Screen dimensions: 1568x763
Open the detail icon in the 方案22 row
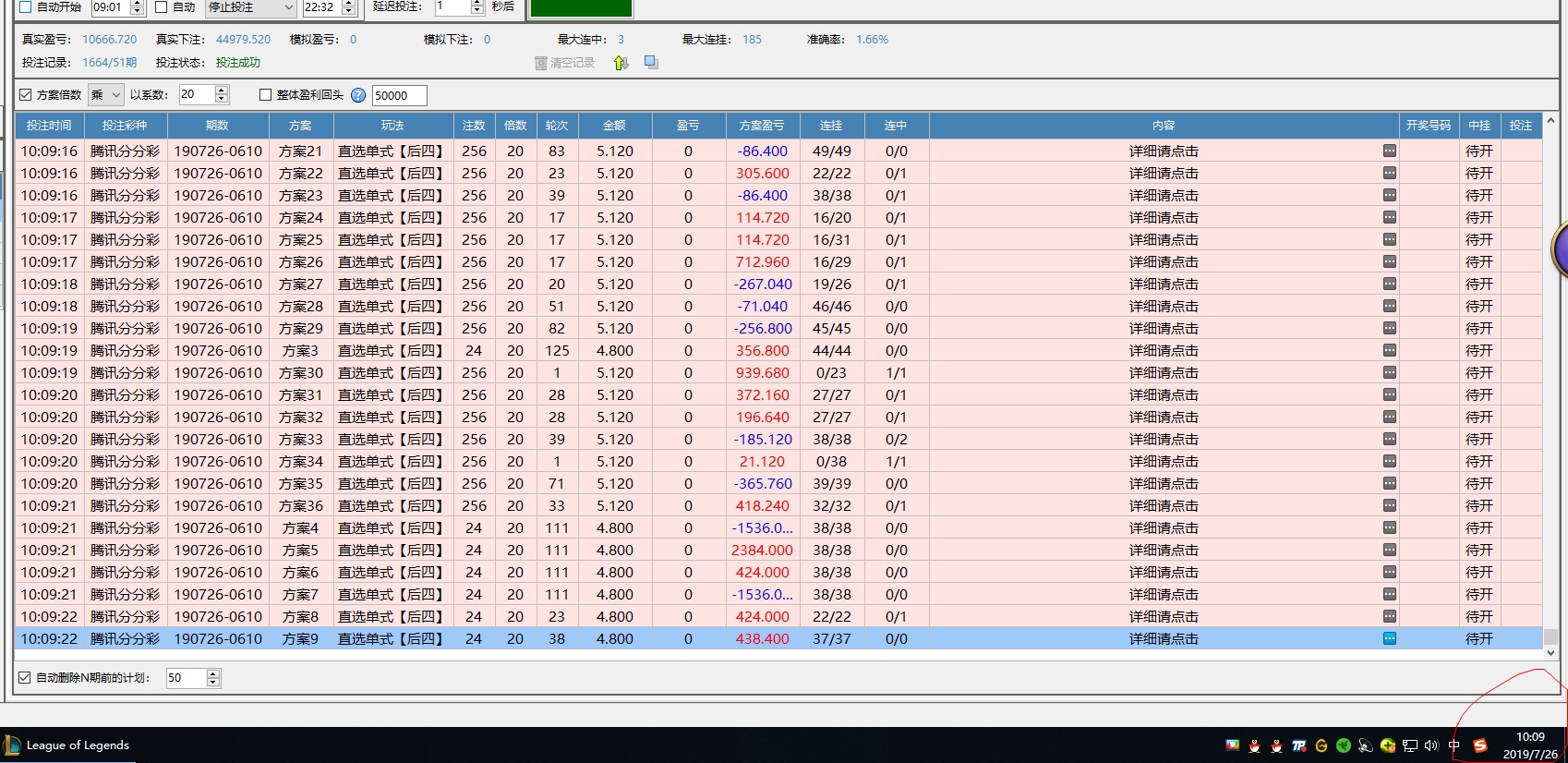(x=1389, y=173)
